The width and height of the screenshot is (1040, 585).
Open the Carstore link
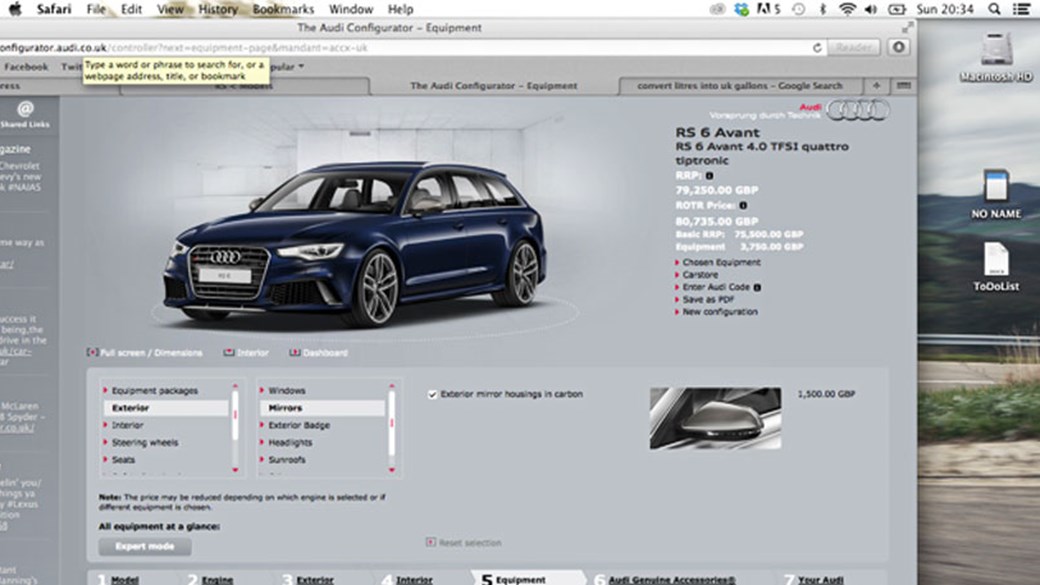click(700, 275)
